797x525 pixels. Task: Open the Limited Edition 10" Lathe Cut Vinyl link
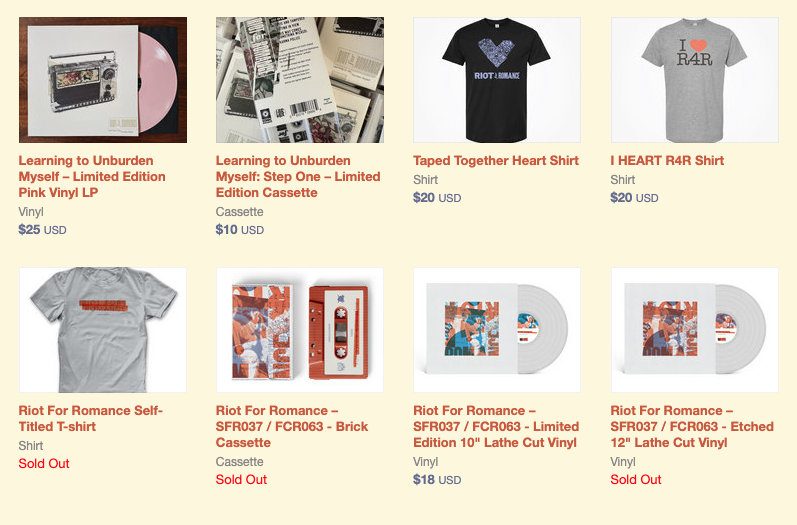point(495,426)
